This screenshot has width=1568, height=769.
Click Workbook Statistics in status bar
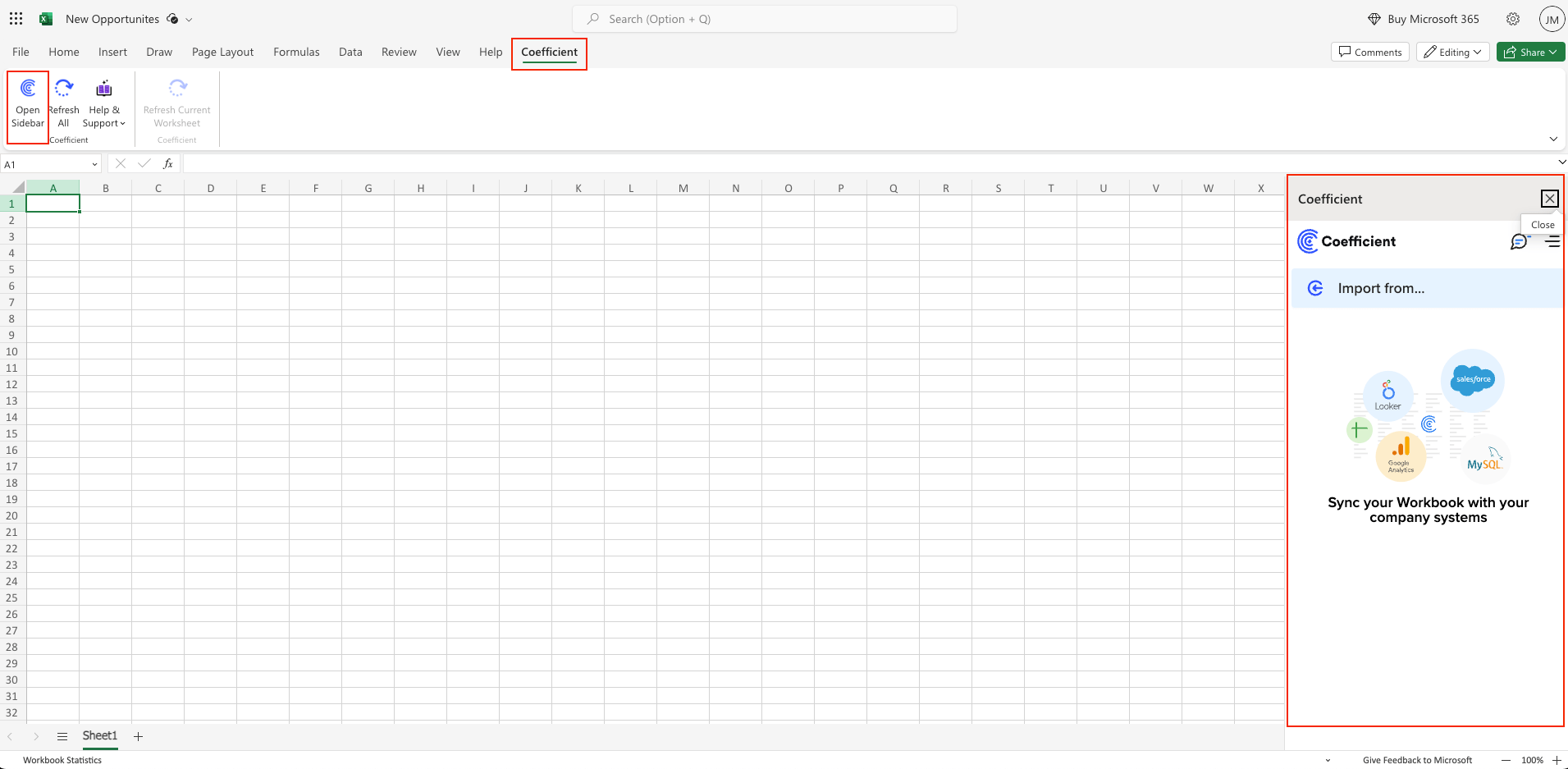click(x=62, y=760)
